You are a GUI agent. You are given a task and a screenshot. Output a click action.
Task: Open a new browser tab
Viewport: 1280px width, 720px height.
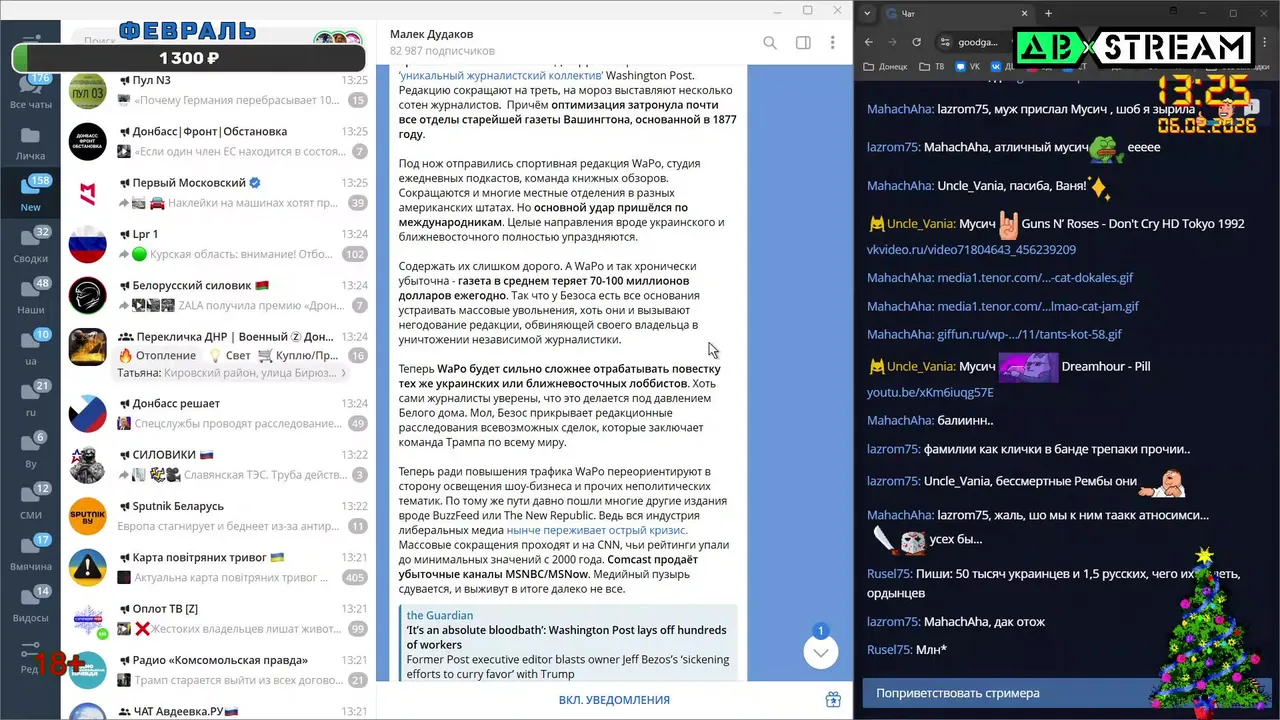(x=1048, y=13)
